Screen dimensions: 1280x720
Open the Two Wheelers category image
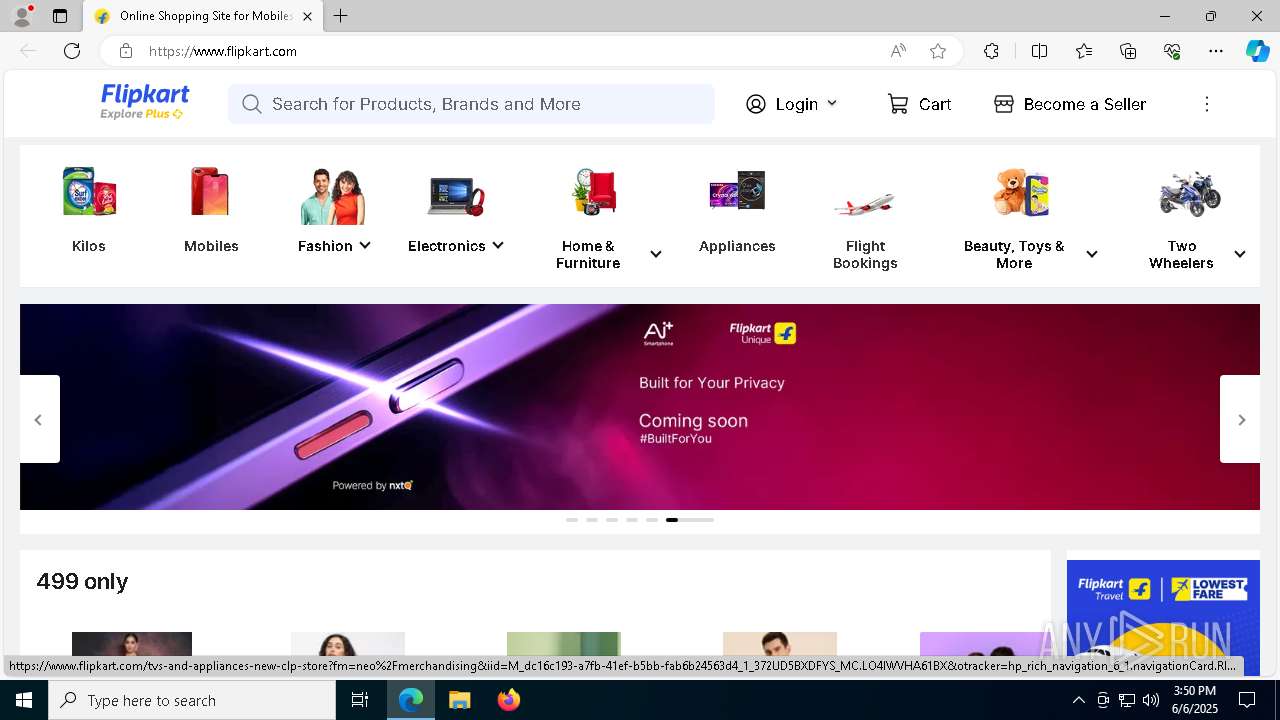[x=1190, y=193]
